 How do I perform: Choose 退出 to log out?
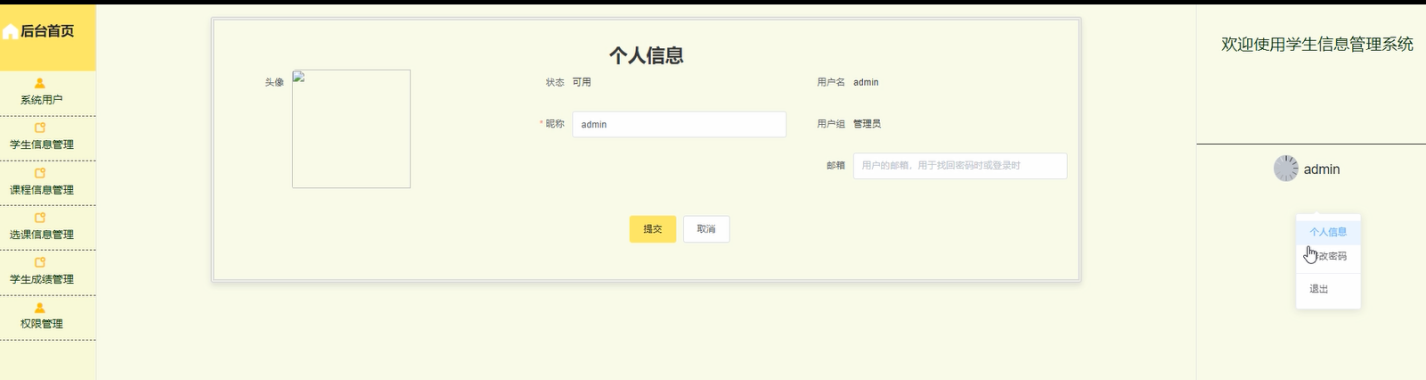point(1328,289)
